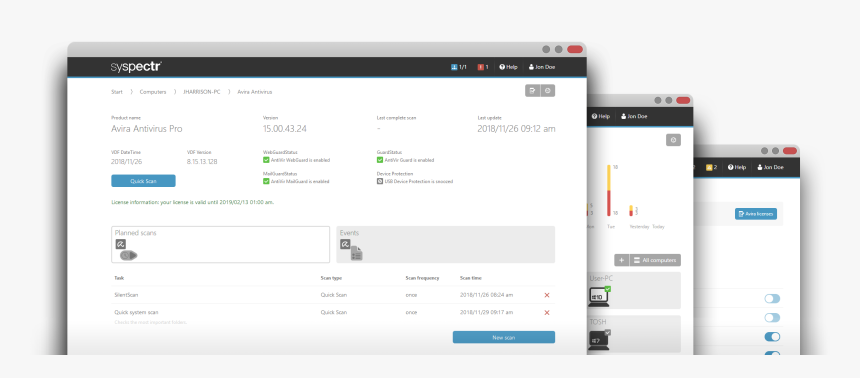Select the Planned scans tab panel

(x=220, y=245)
